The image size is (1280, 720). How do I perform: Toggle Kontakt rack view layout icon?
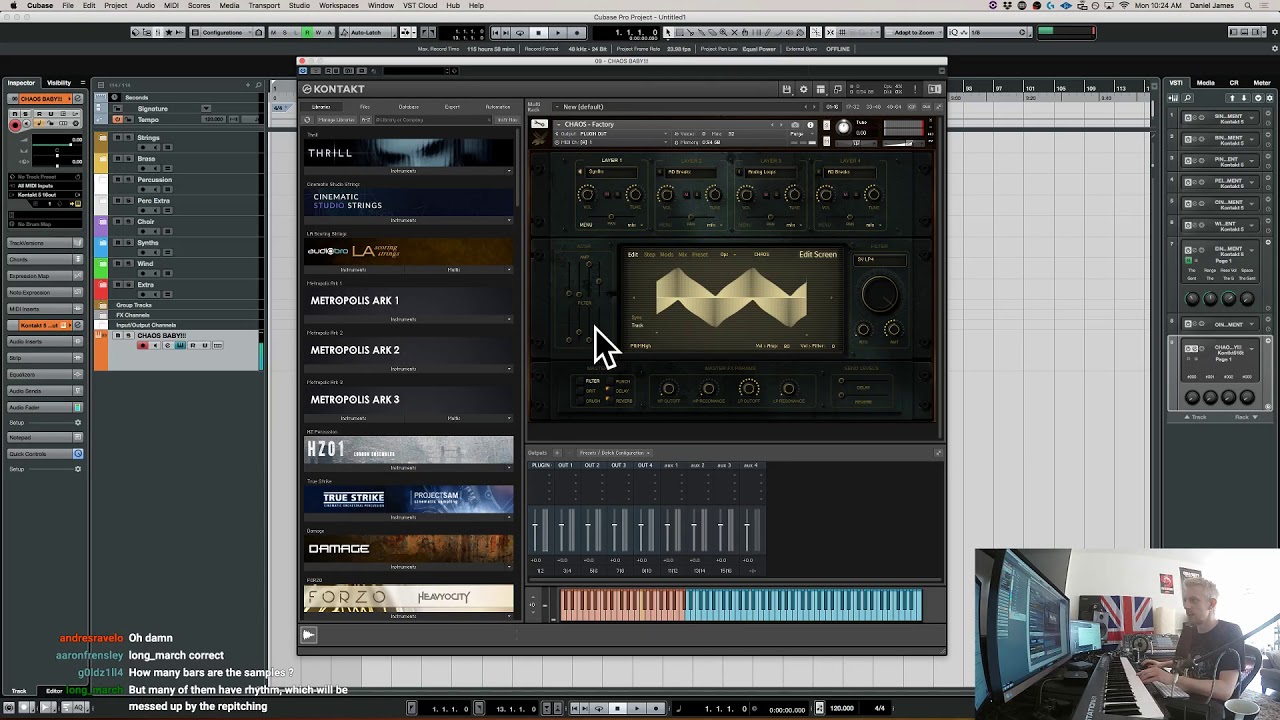[x=821, y=89]
